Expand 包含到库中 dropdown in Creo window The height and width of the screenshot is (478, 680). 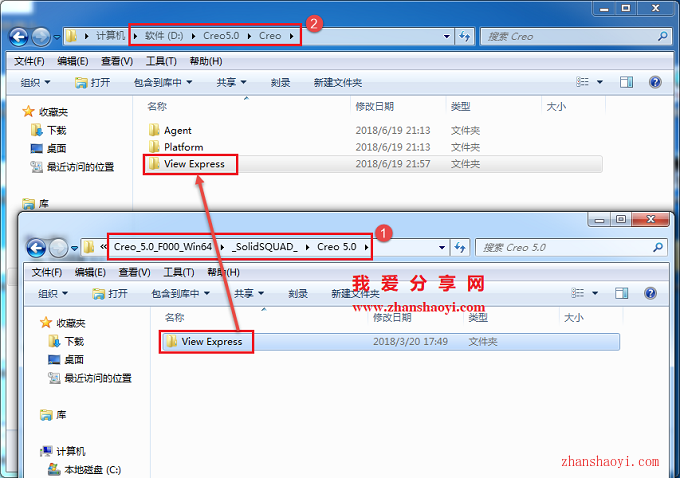point(163,82)
